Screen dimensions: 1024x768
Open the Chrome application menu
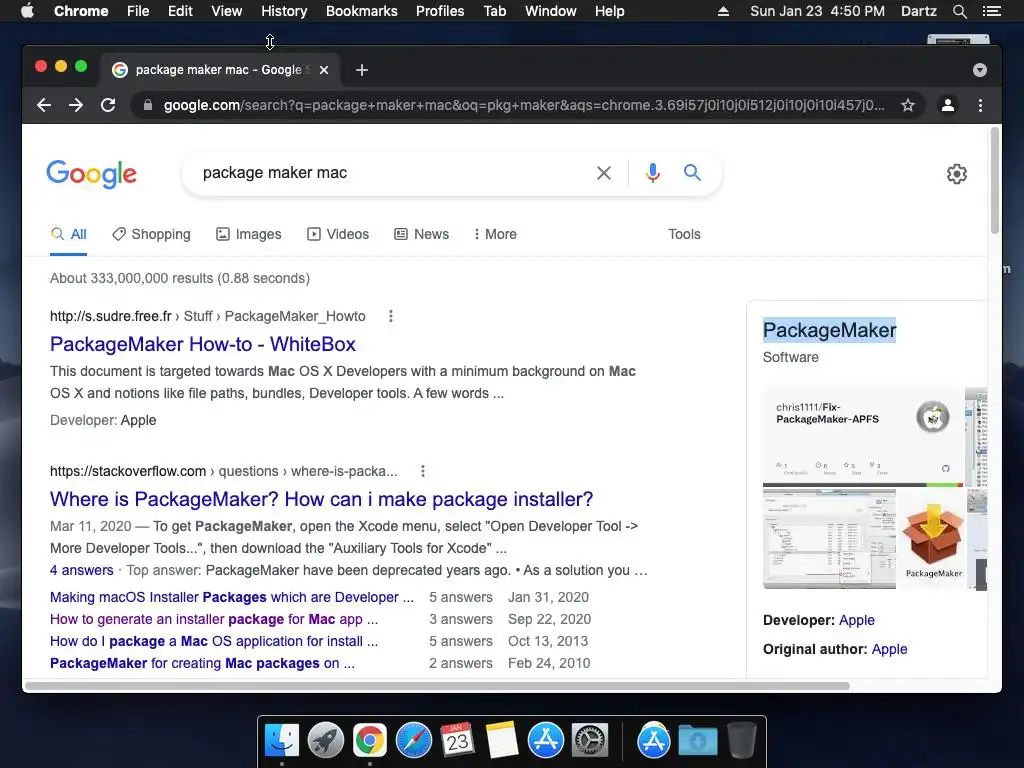[81, 11]
